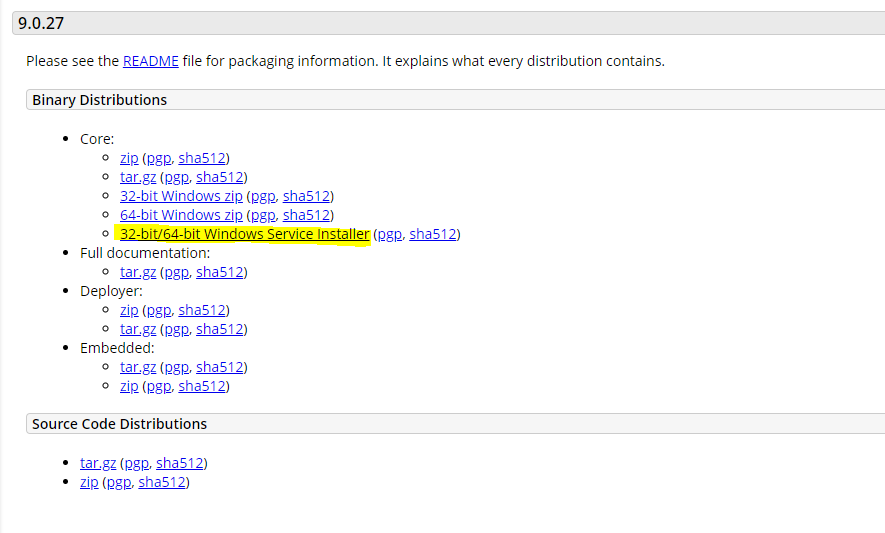Download Full documentation tar.gz
Image resolution: width=885 pixels, height=533 pixels.
pos(138,272)
